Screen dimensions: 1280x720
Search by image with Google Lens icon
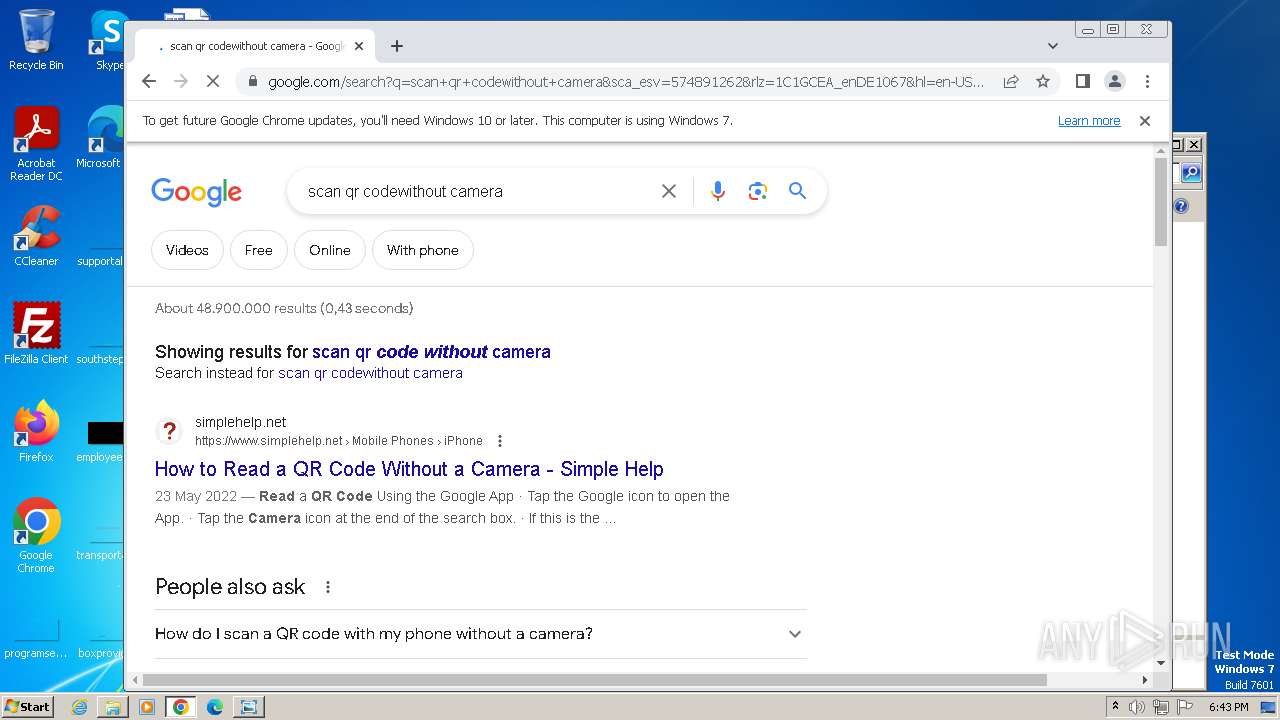click(757, 191)
